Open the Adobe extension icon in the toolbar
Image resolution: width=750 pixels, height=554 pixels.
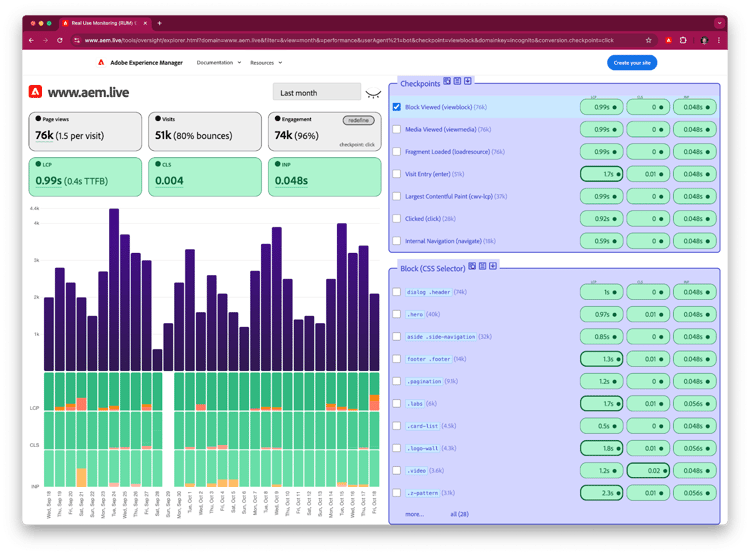tap(669, 40)
